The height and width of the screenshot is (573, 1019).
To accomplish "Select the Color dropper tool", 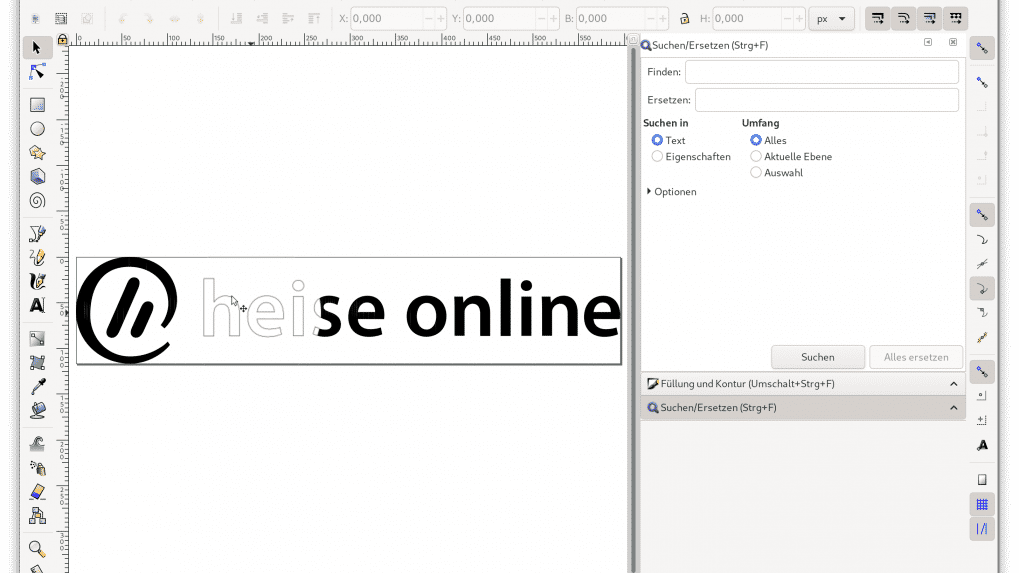I will pyautogui.click(x=37, y=387).
